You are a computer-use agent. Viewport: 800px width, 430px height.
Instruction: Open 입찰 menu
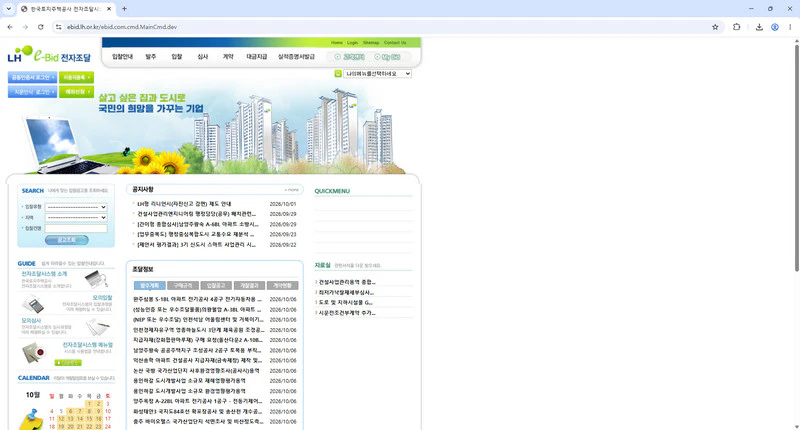(177, 57)
